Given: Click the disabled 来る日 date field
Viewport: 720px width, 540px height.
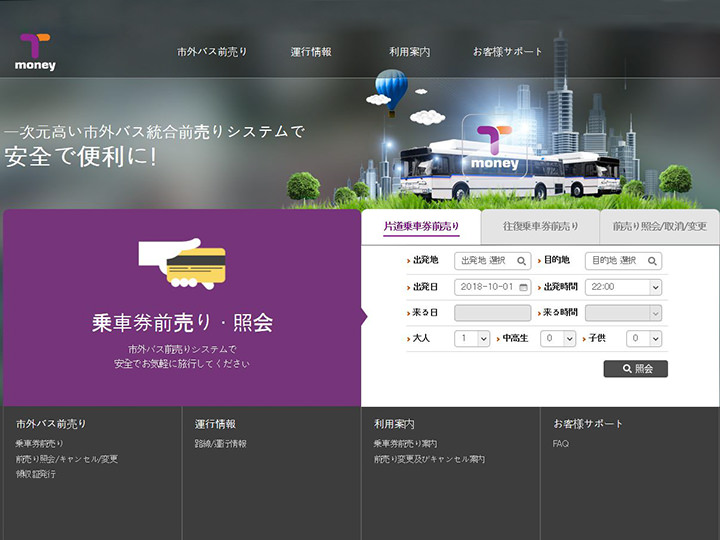Looking at the screenshot, I should coord(492,313).
